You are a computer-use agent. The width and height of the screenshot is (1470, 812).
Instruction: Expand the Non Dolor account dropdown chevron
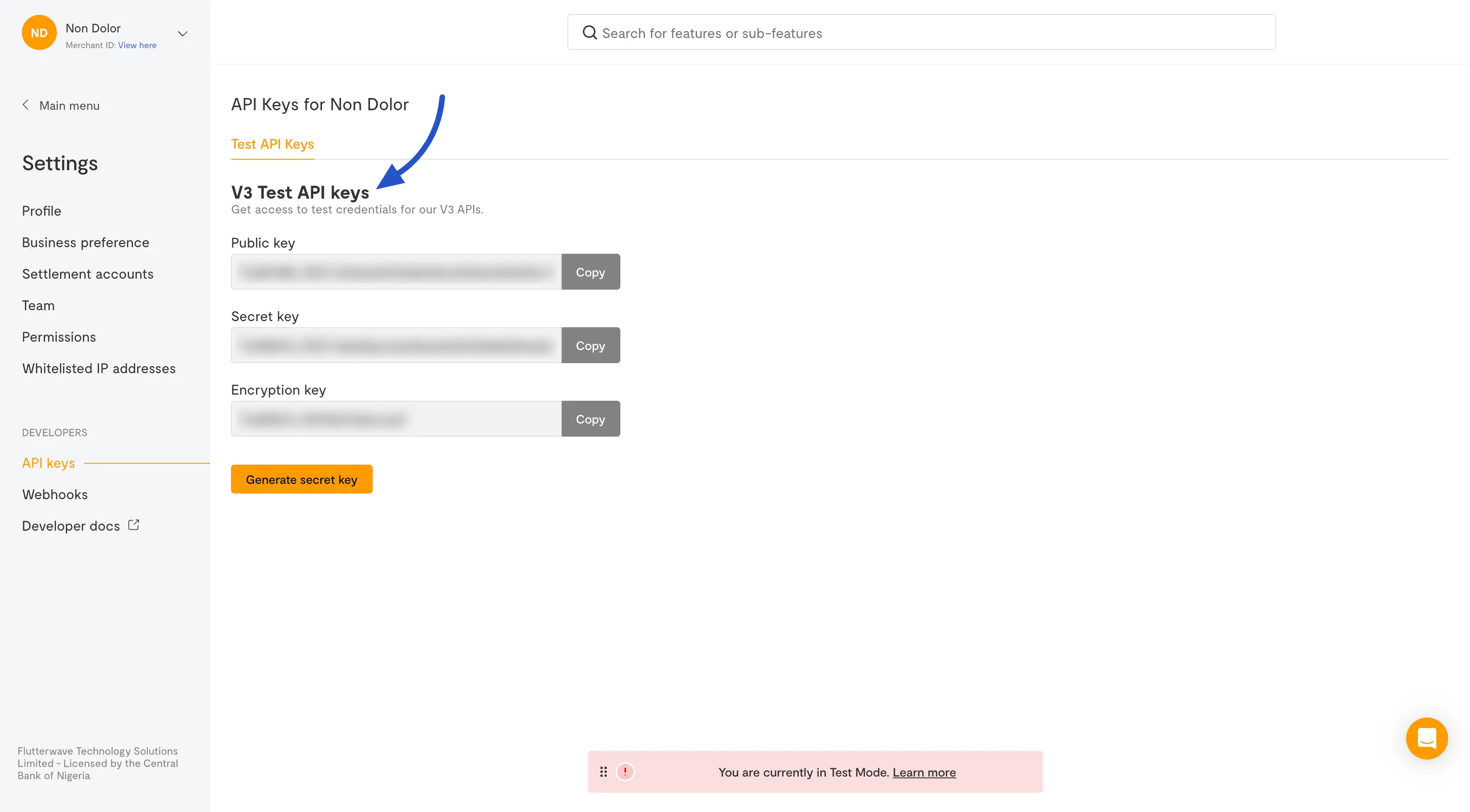[x=182, y=34]
